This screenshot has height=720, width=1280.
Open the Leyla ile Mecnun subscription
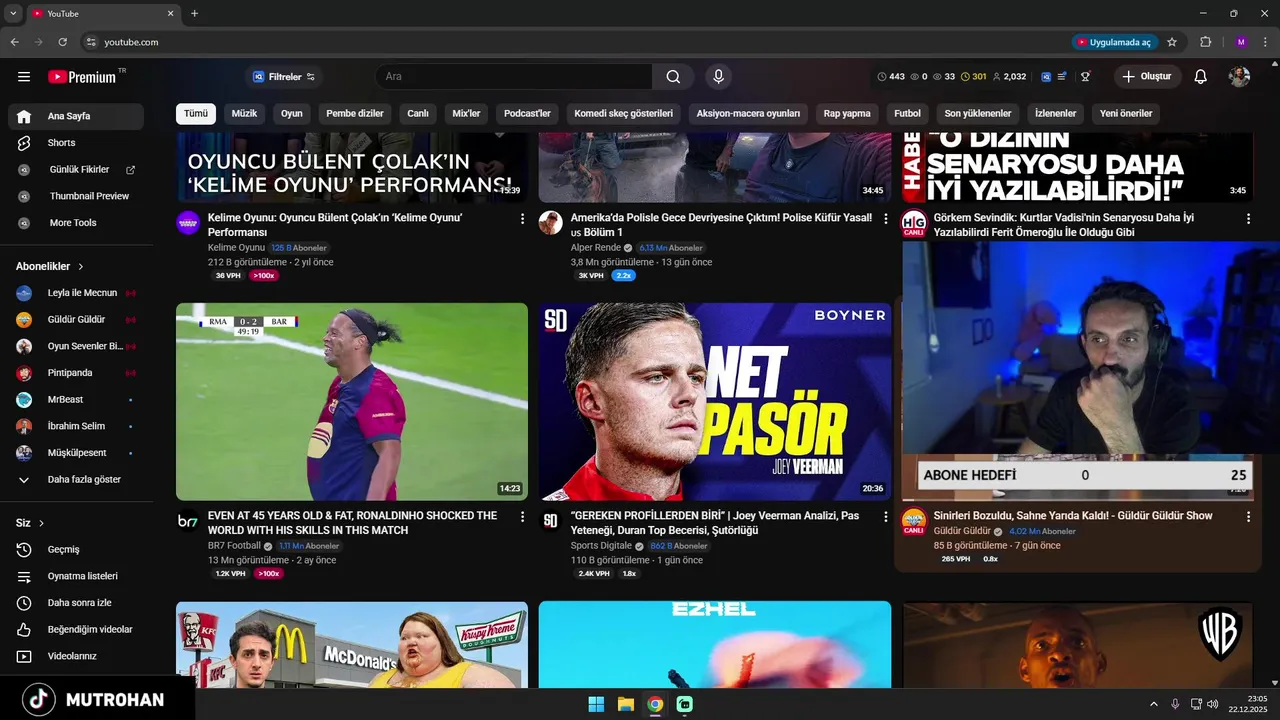[x=76, y=293]
